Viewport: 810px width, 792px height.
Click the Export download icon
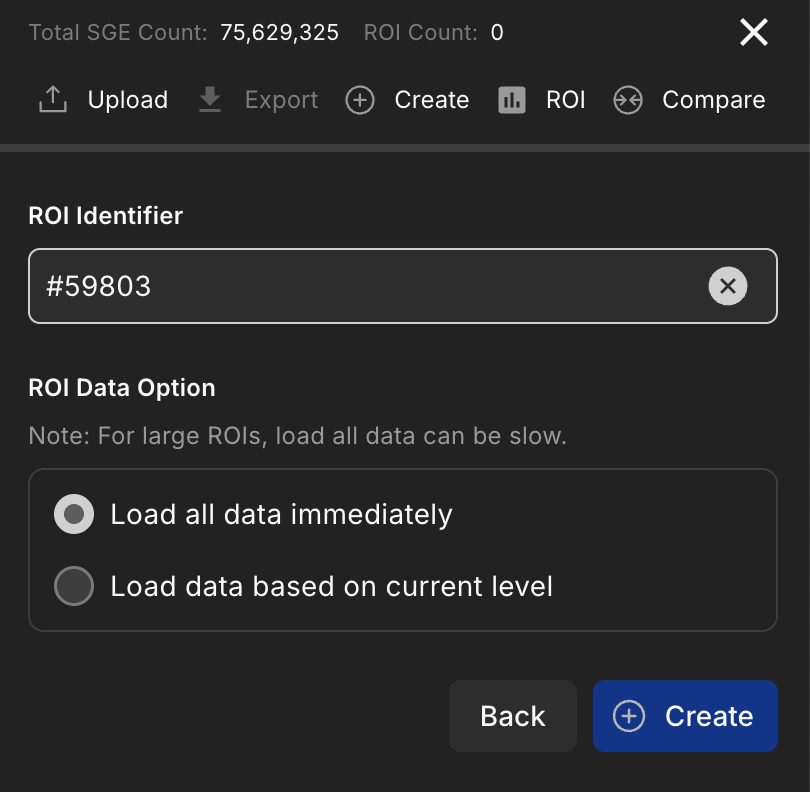tap(210, 99)
